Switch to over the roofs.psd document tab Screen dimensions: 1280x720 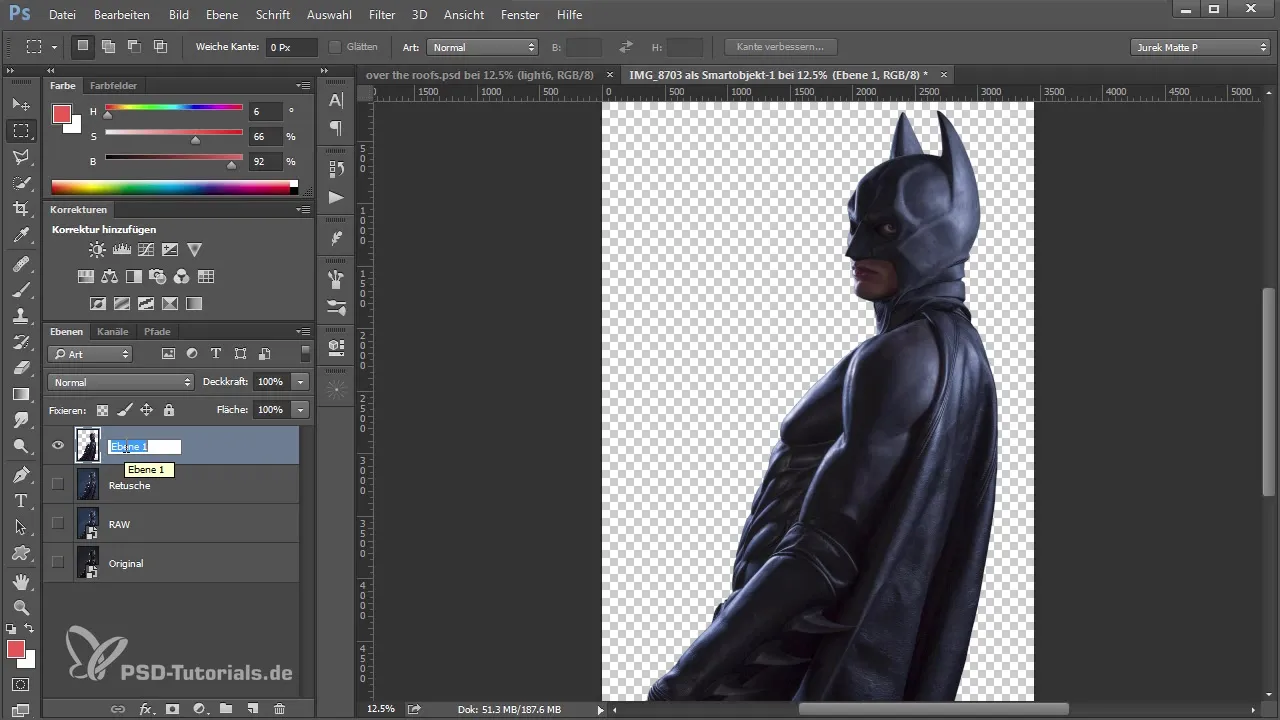(480, 75)
